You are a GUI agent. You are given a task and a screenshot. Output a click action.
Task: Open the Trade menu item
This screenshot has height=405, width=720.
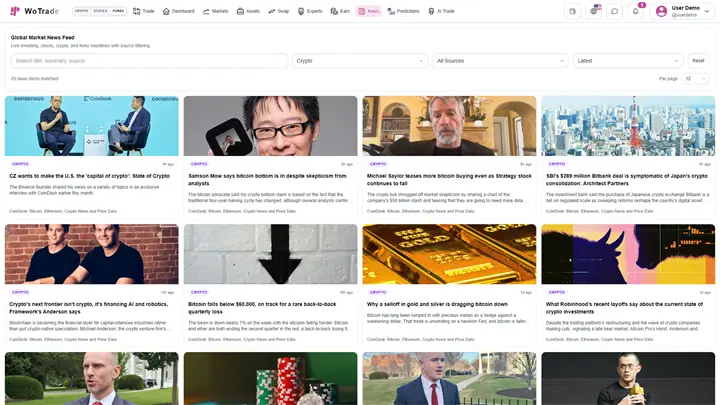pyautogui.click(x=144, y=11)
